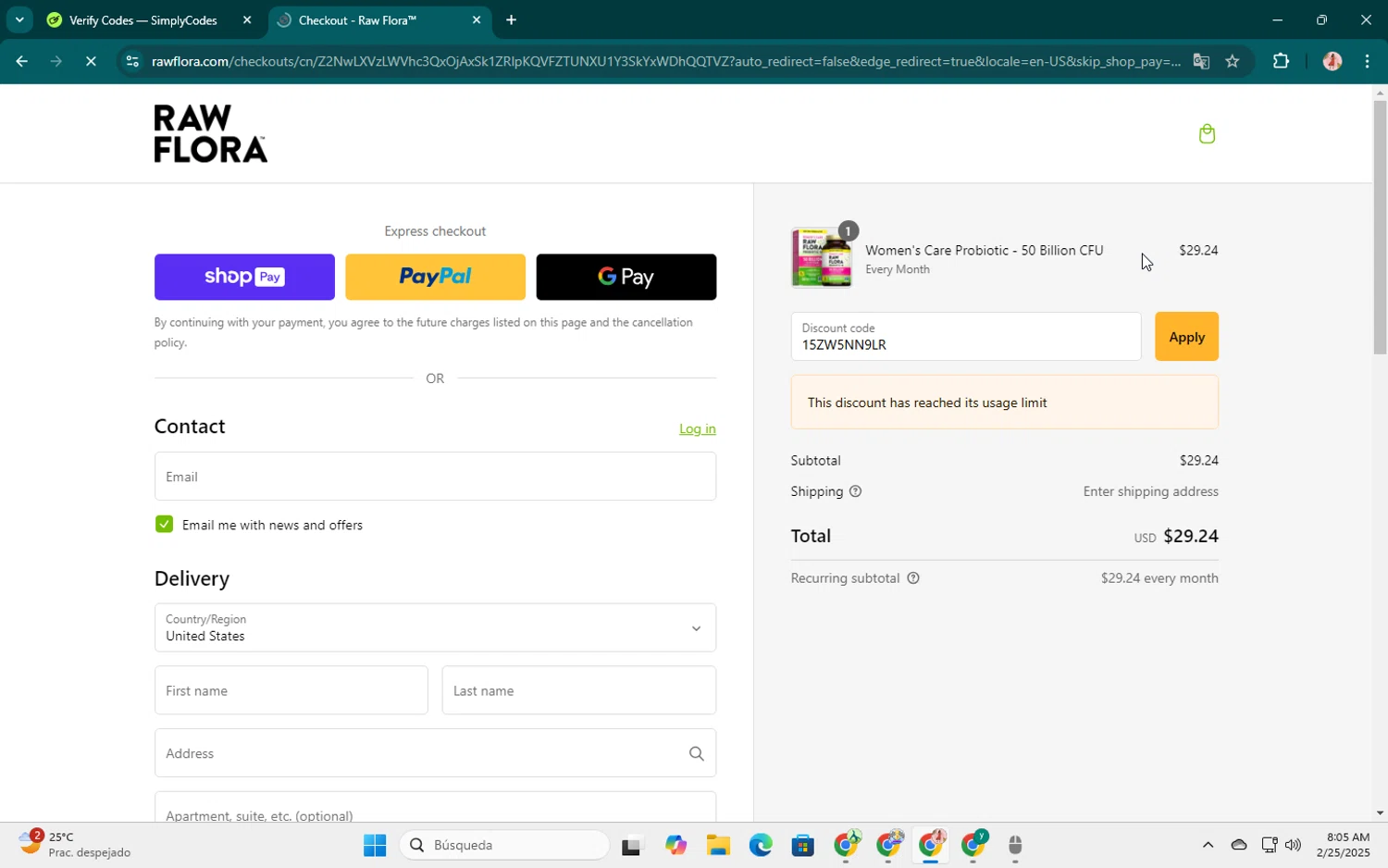Click the Apartment, suite, etc. field
1388x868 pixels.
(x=435, y=807)
